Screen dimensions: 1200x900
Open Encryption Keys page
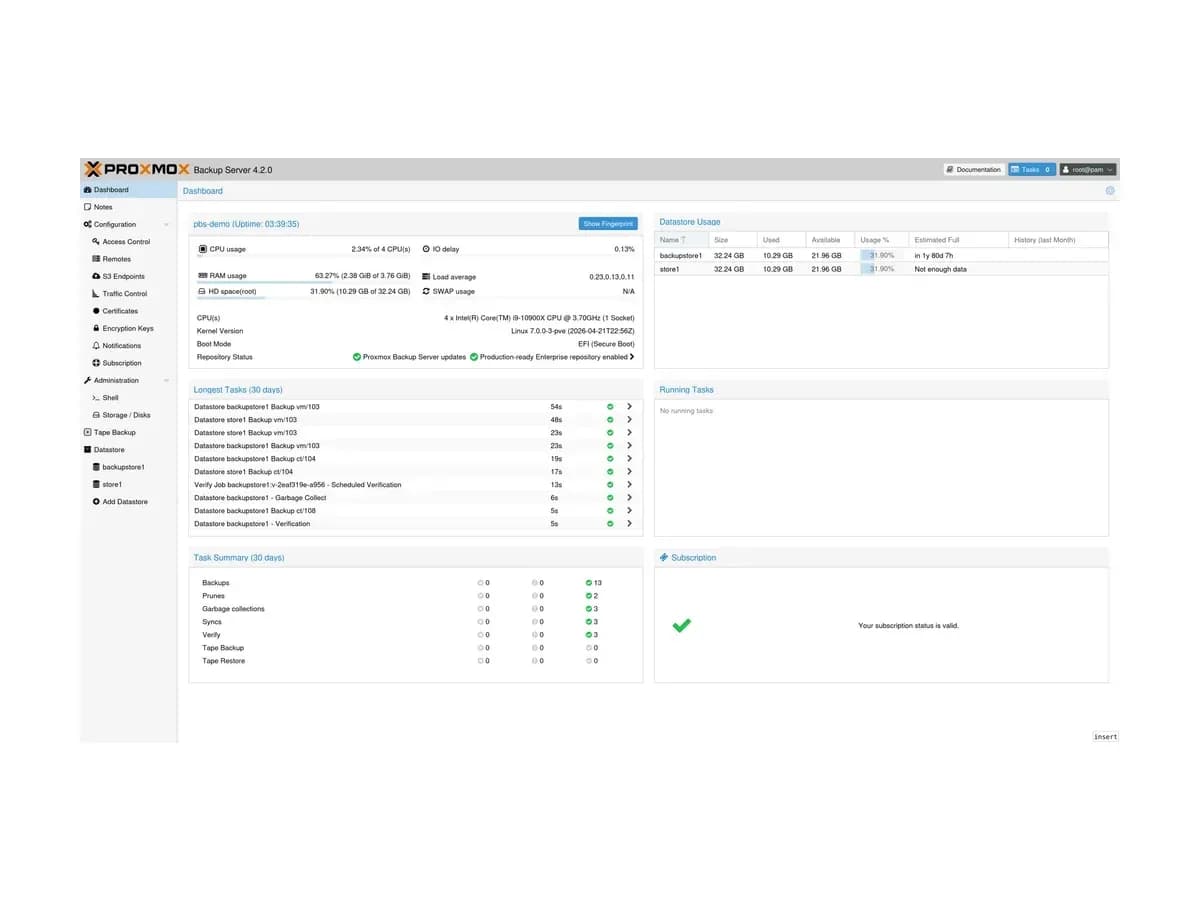pyautogui.click(x=127, y=329)
